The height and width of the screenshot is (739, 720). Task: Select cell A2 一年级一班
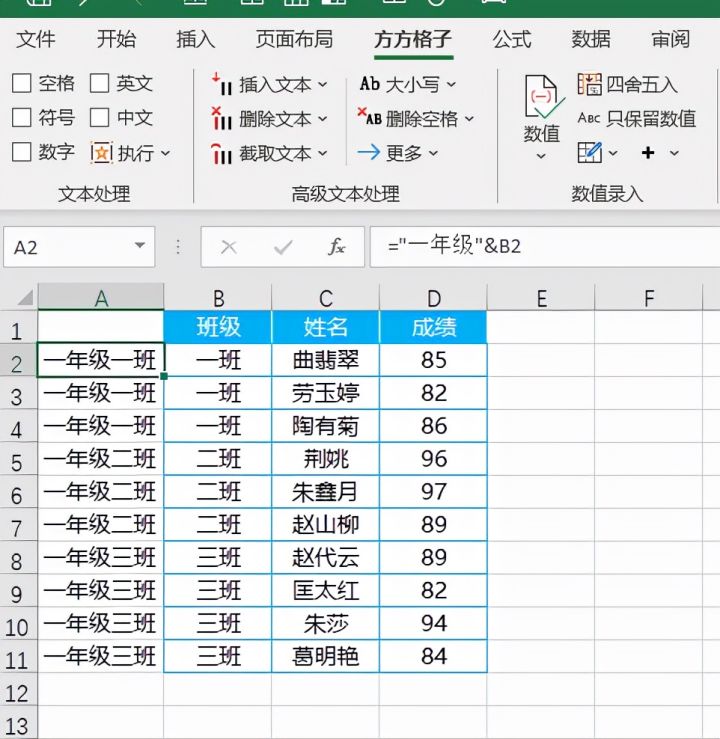pyautogui.click(x=101, y=360)
